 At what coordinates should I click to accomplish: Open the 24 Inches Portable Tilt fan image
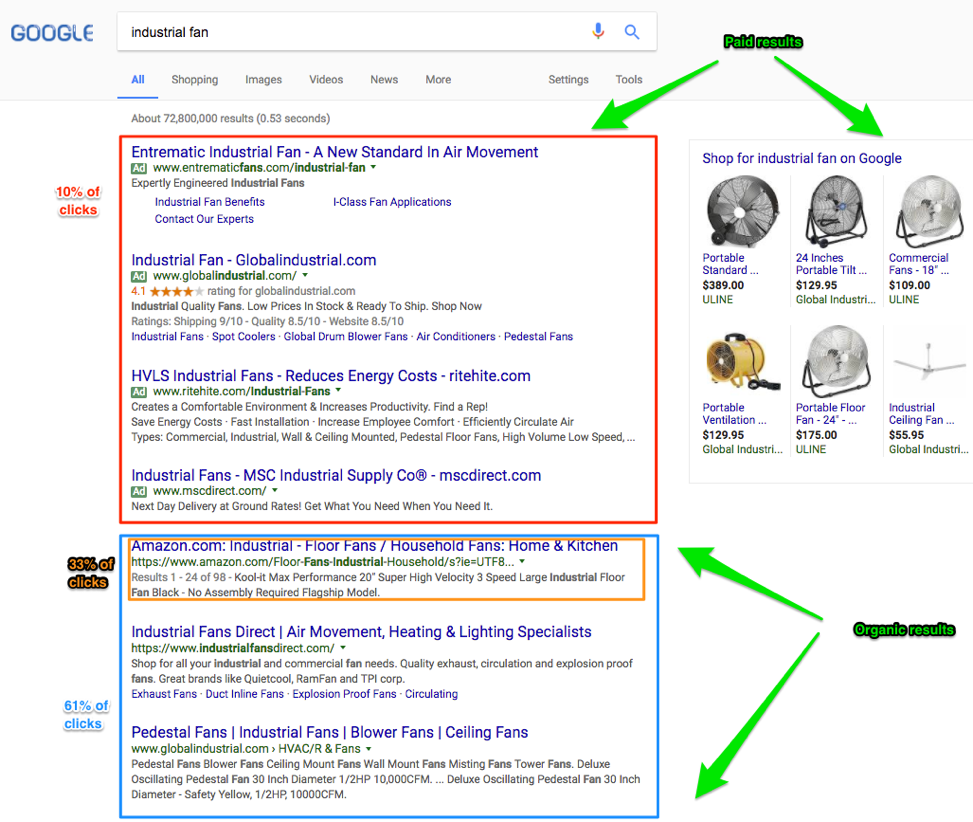(x=835, y=212)
